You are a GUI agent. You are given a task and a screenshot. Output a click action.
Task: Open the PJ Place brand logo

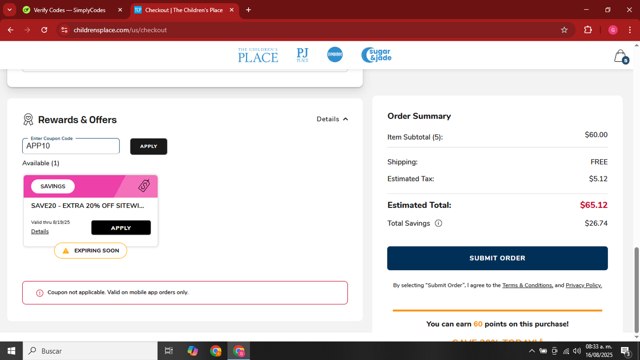[302, 55]
